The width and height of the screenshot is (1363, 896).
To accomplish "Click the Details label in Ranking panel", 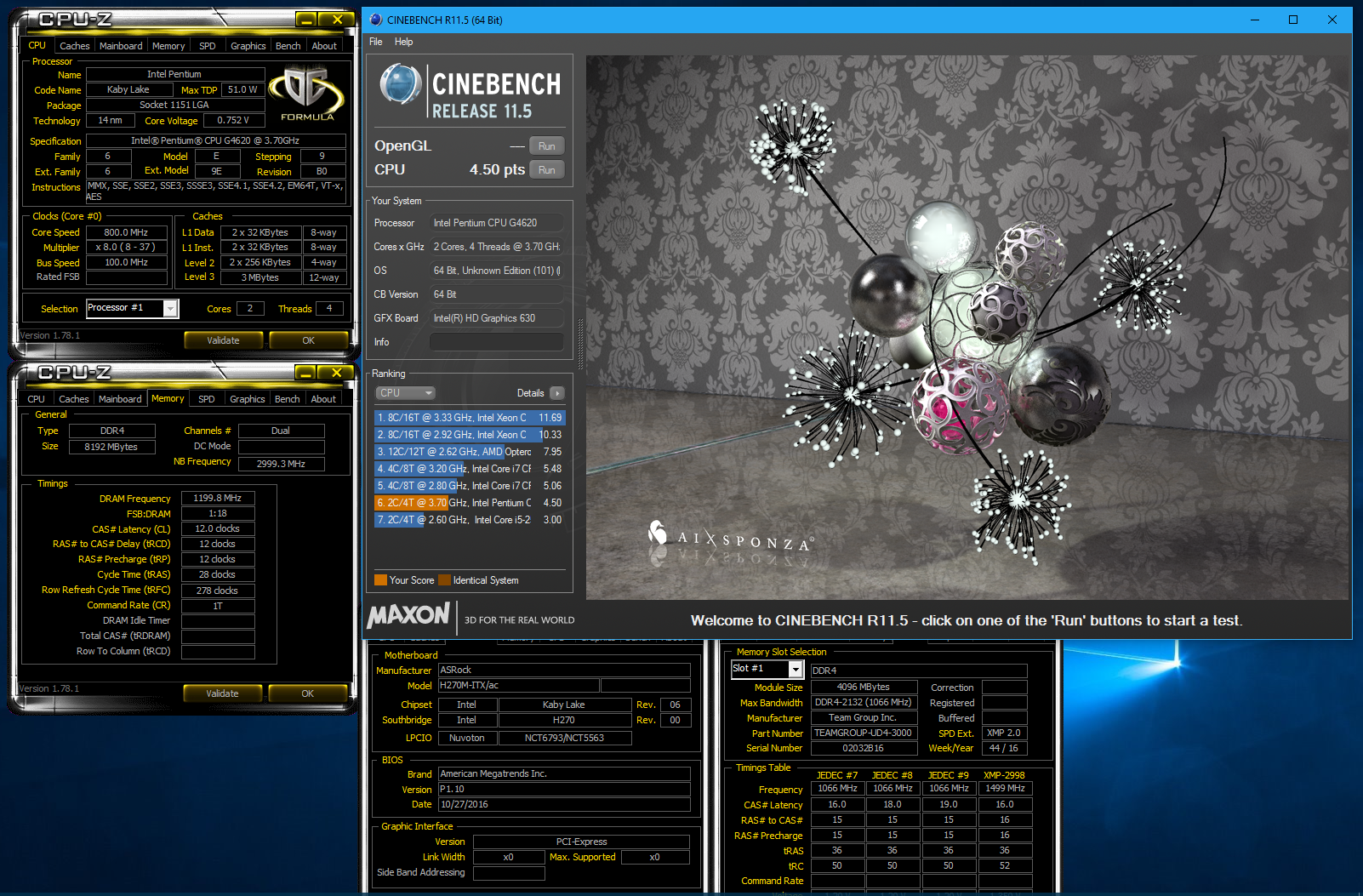I will point(530,393).
